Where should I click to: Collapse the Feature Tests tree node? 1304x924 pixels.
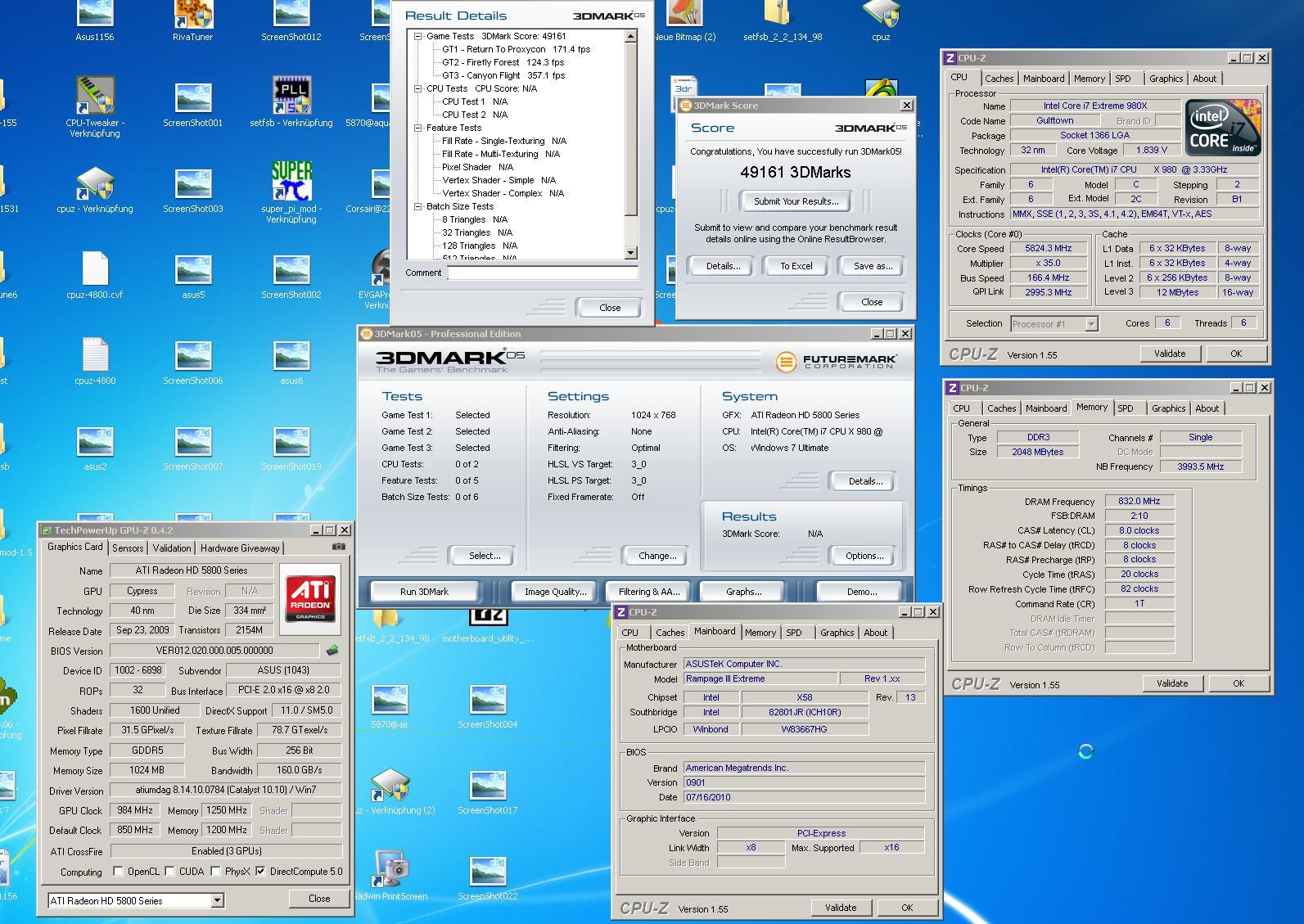[x=418, y=128]
